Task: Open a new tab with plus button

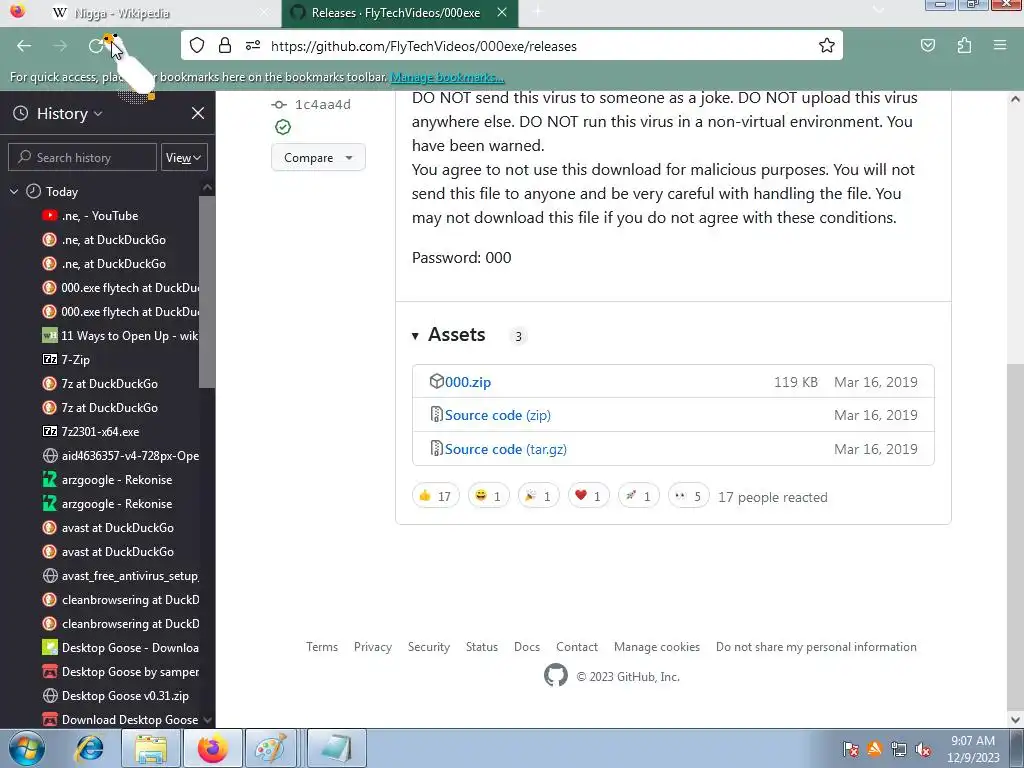Action: coord(537,12)
